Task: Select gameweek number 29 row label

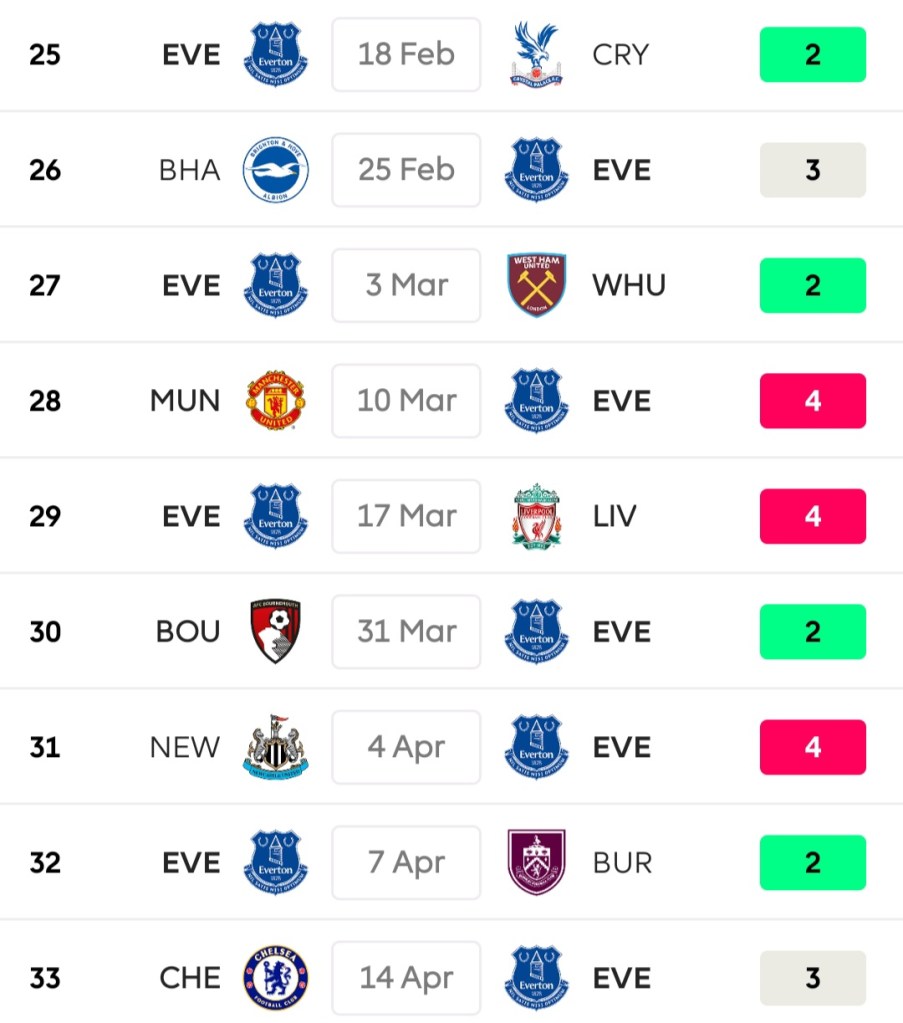Action: point(45,516)
